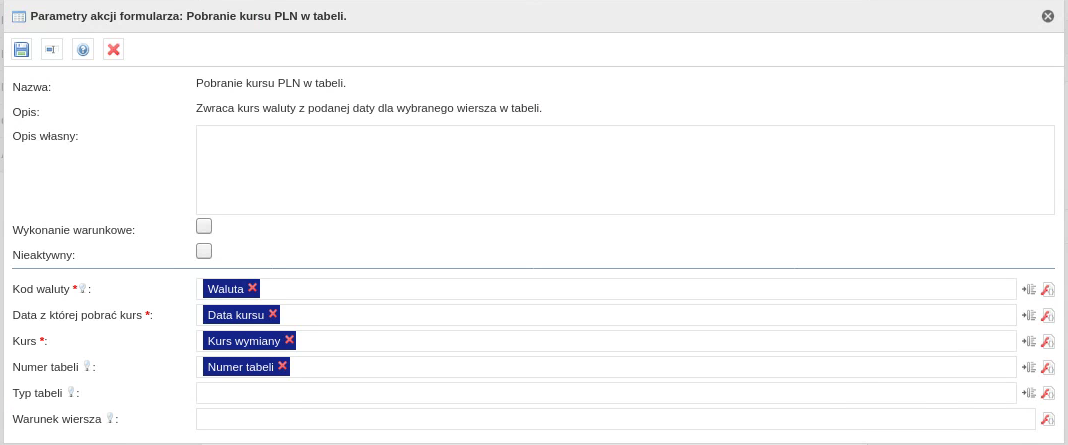Open variable picker for Kurs row
This screenshot has width=1068, height=445.
[x=1029, y=341]
